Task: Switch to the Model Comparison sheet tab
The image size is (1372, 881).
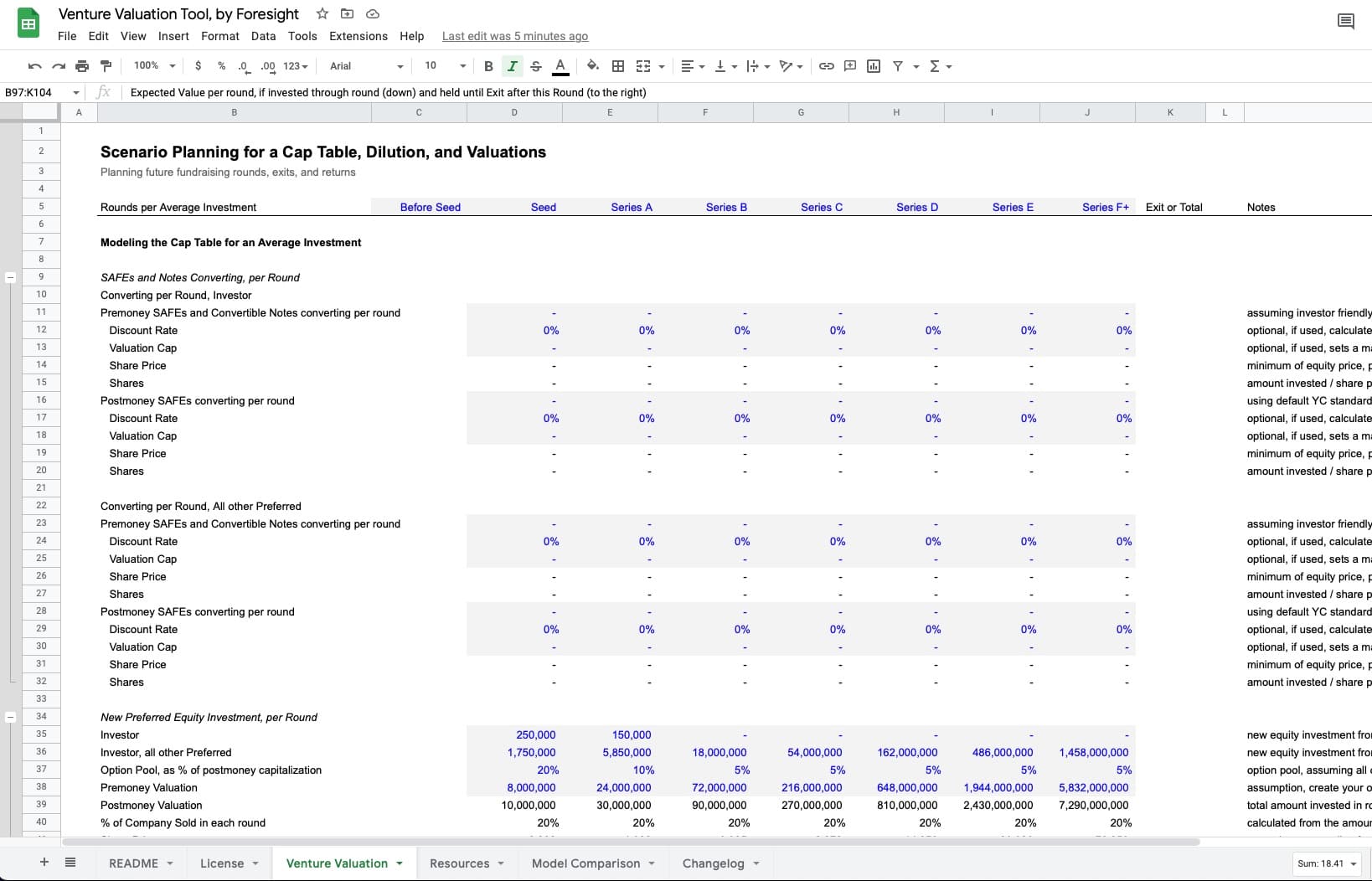Action: tap(585, 863)
